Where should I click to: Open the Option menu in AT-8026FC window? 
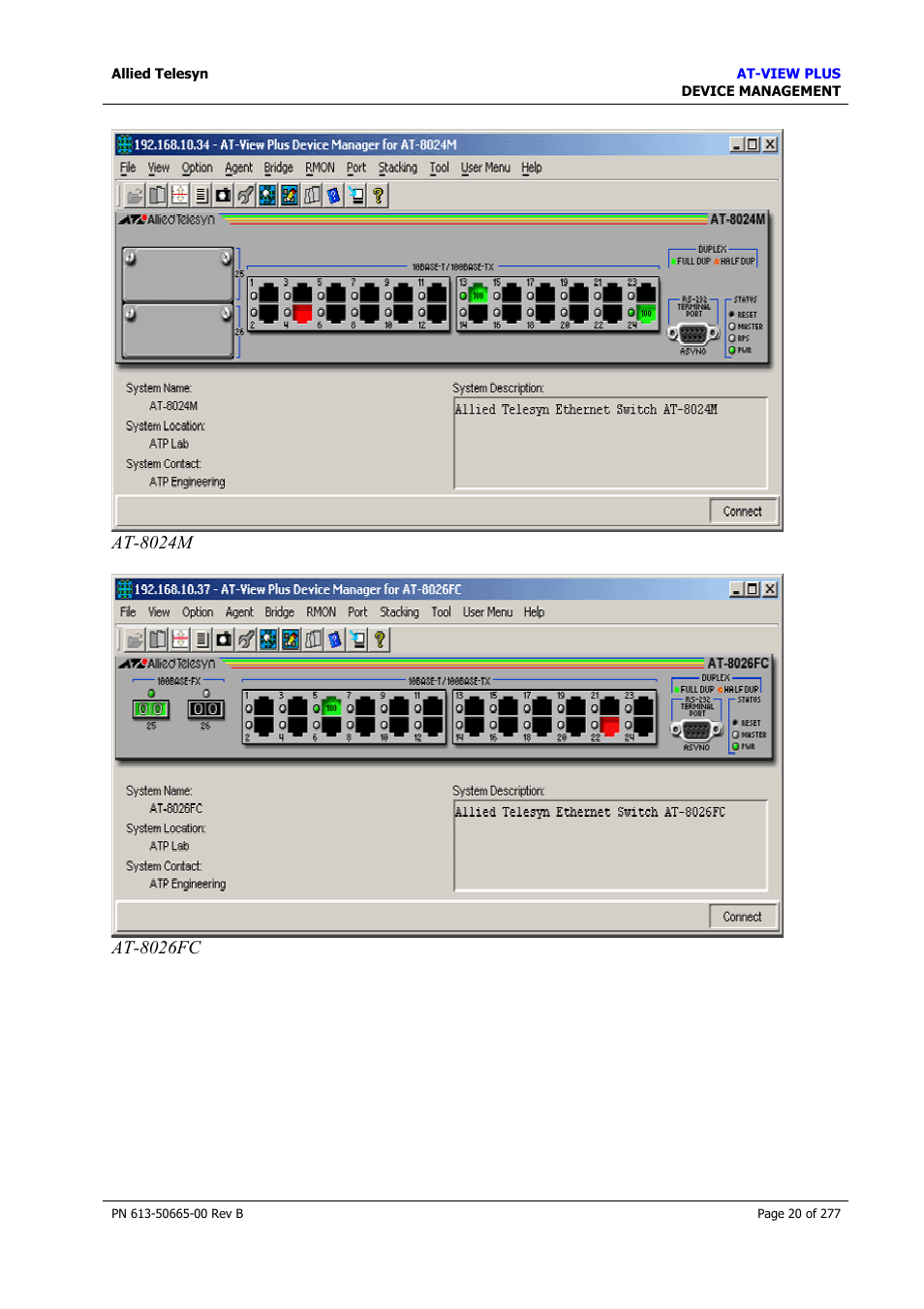point(198,612)
